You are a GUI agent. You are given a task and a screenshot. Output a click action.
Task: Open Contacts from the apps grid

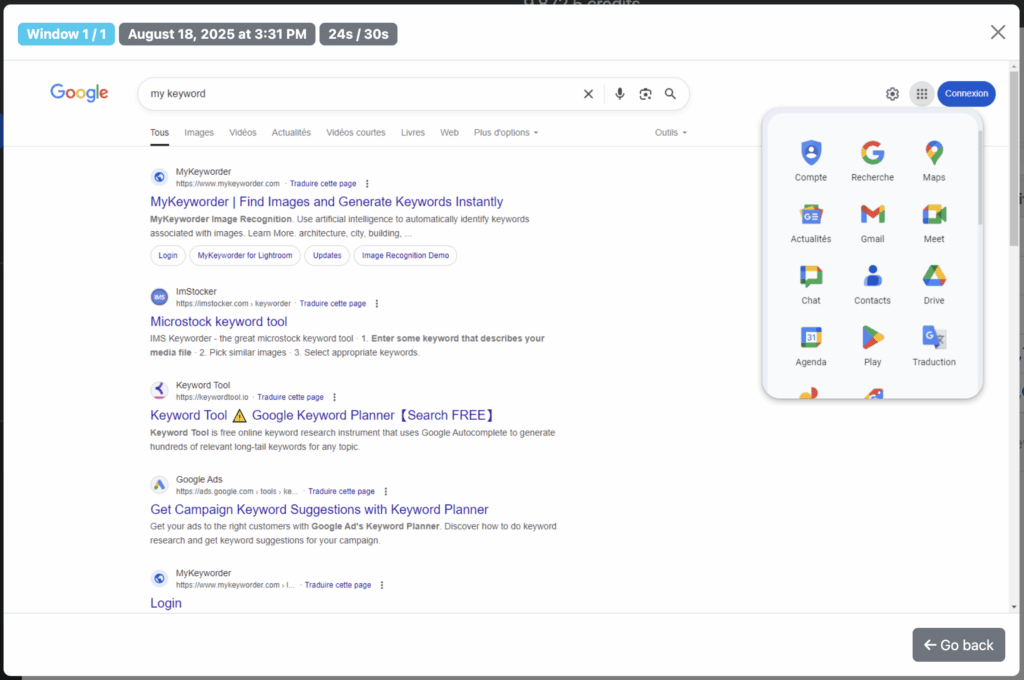(872, 283)
